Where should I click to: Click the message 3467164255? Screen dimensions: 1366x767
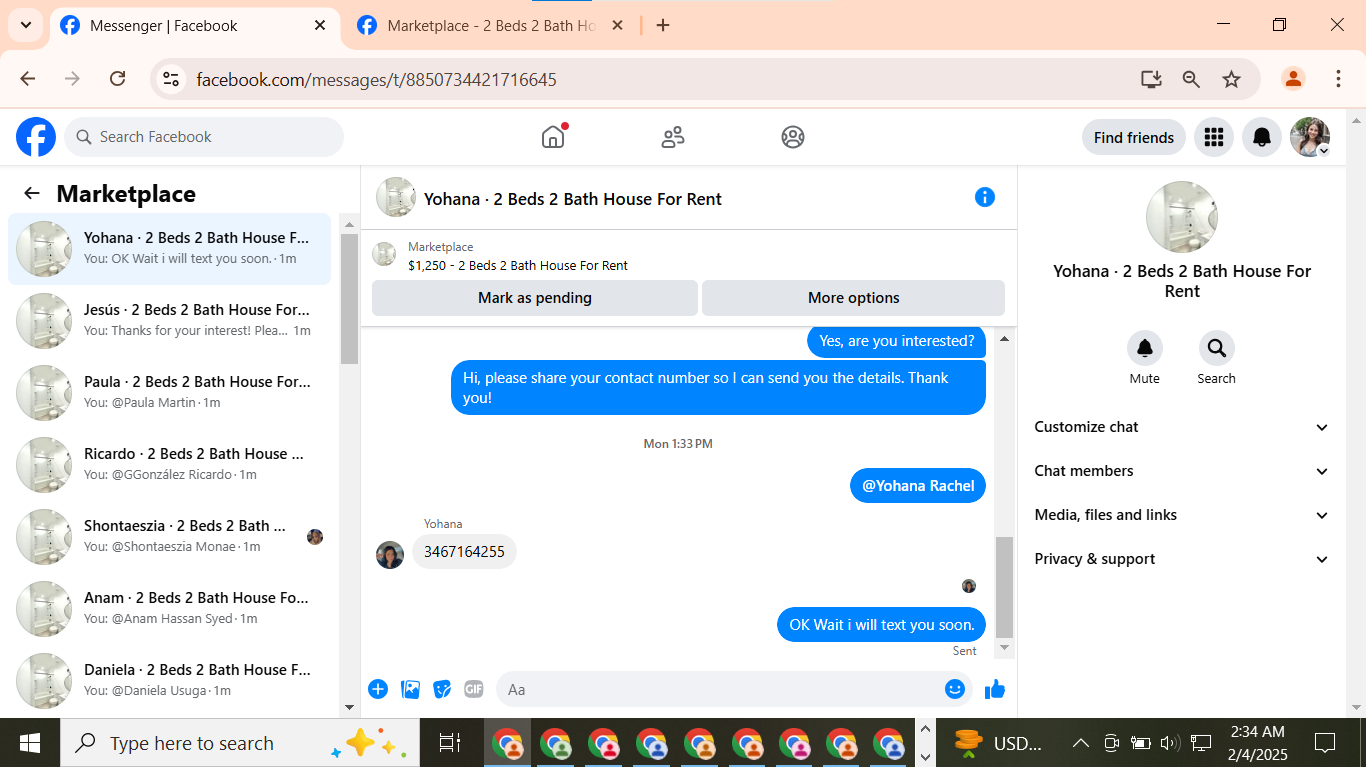(x=464, y=551)
